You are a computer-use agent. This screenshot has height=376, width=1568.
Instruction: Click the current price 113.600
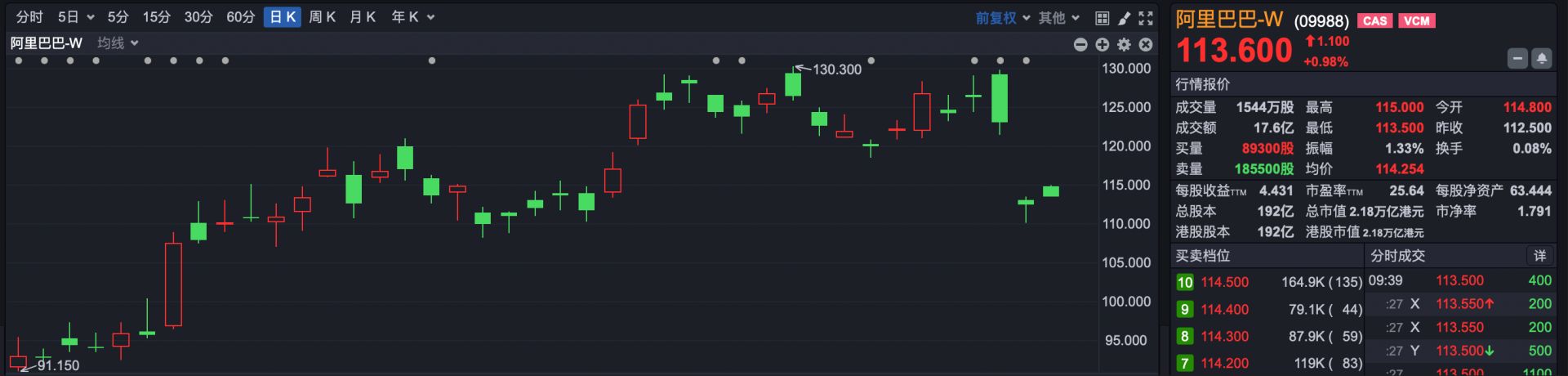pyautogui.click(x=1234, y=51)
